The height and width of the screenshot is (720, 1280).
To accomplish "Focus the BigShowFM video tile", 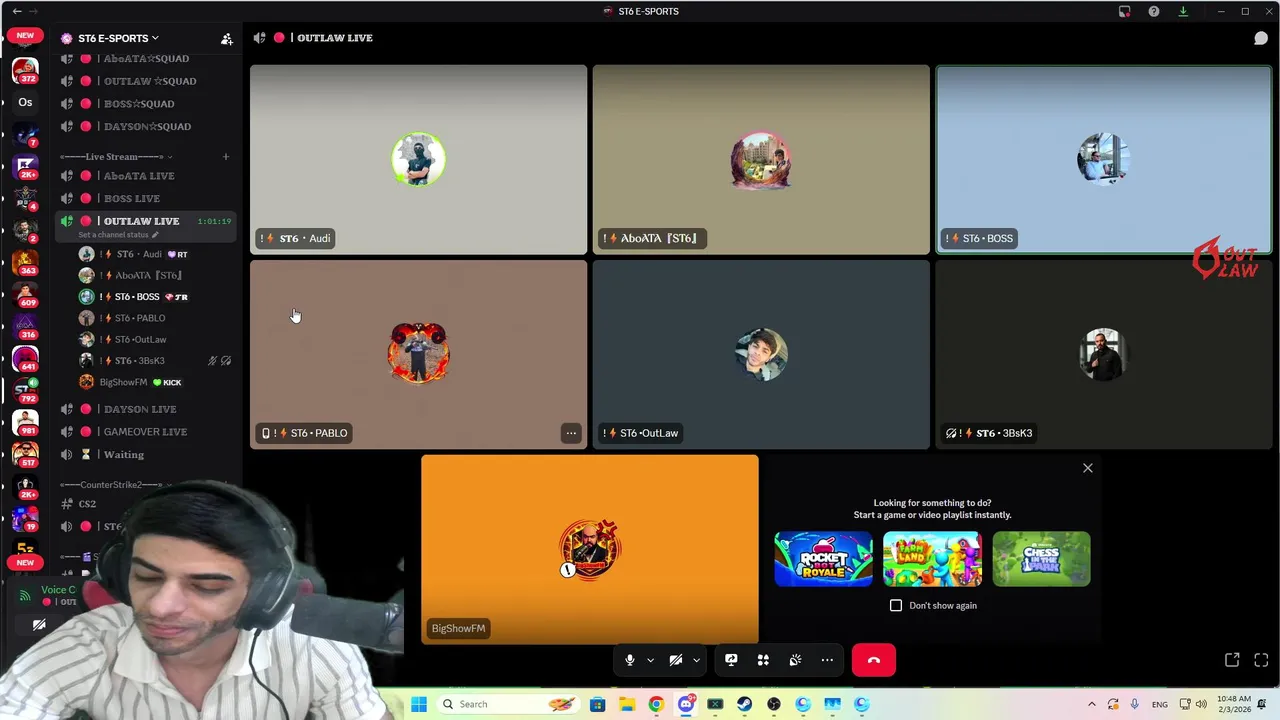I will [x=590, y=549].
